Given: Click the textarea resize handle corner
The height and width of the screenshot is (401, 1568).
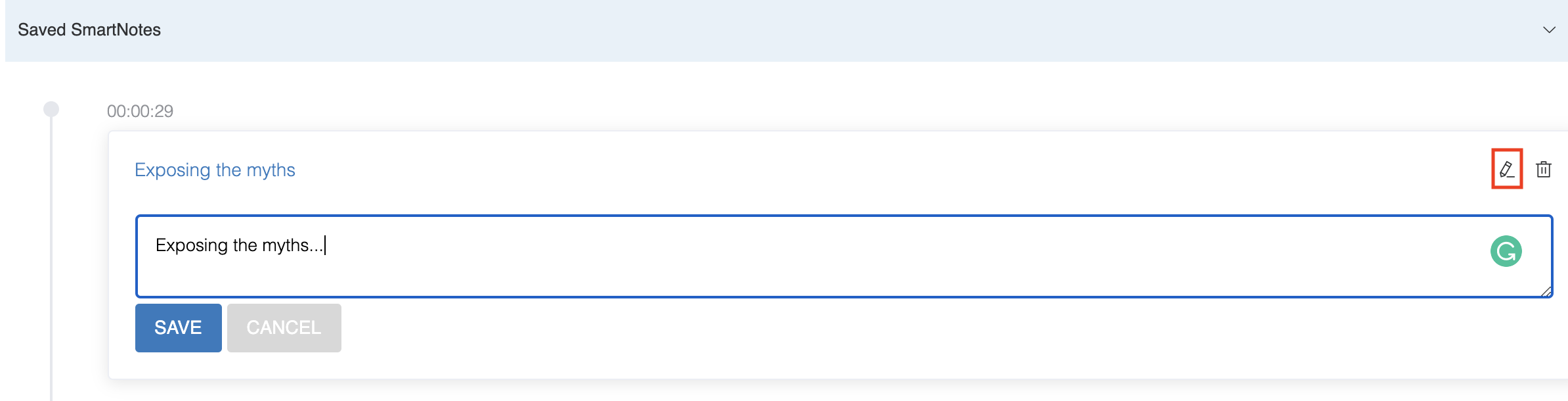Looking at the screenshot, I should [x=1546, y=292].
